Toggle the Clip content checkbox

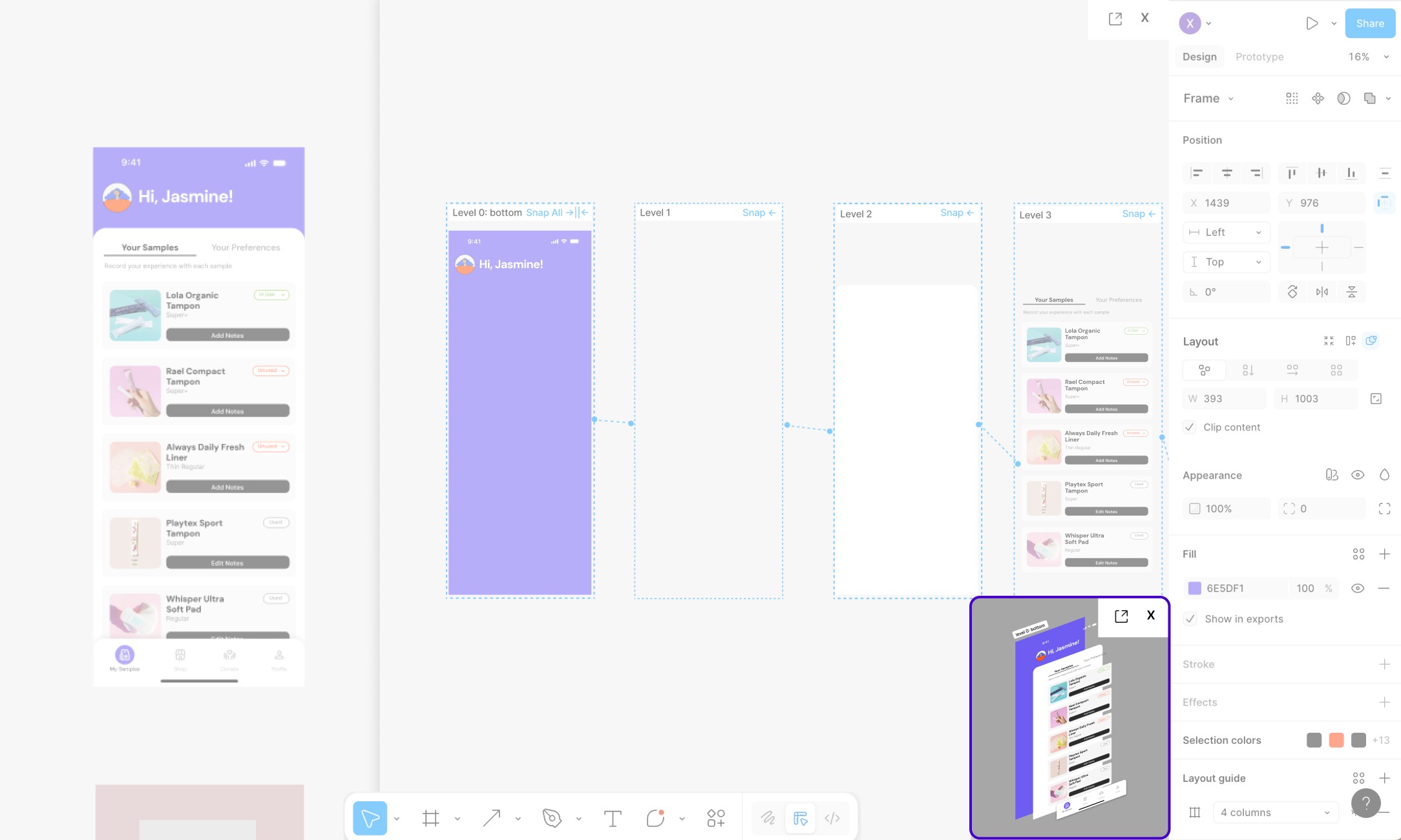click(x=1190, y=427)
